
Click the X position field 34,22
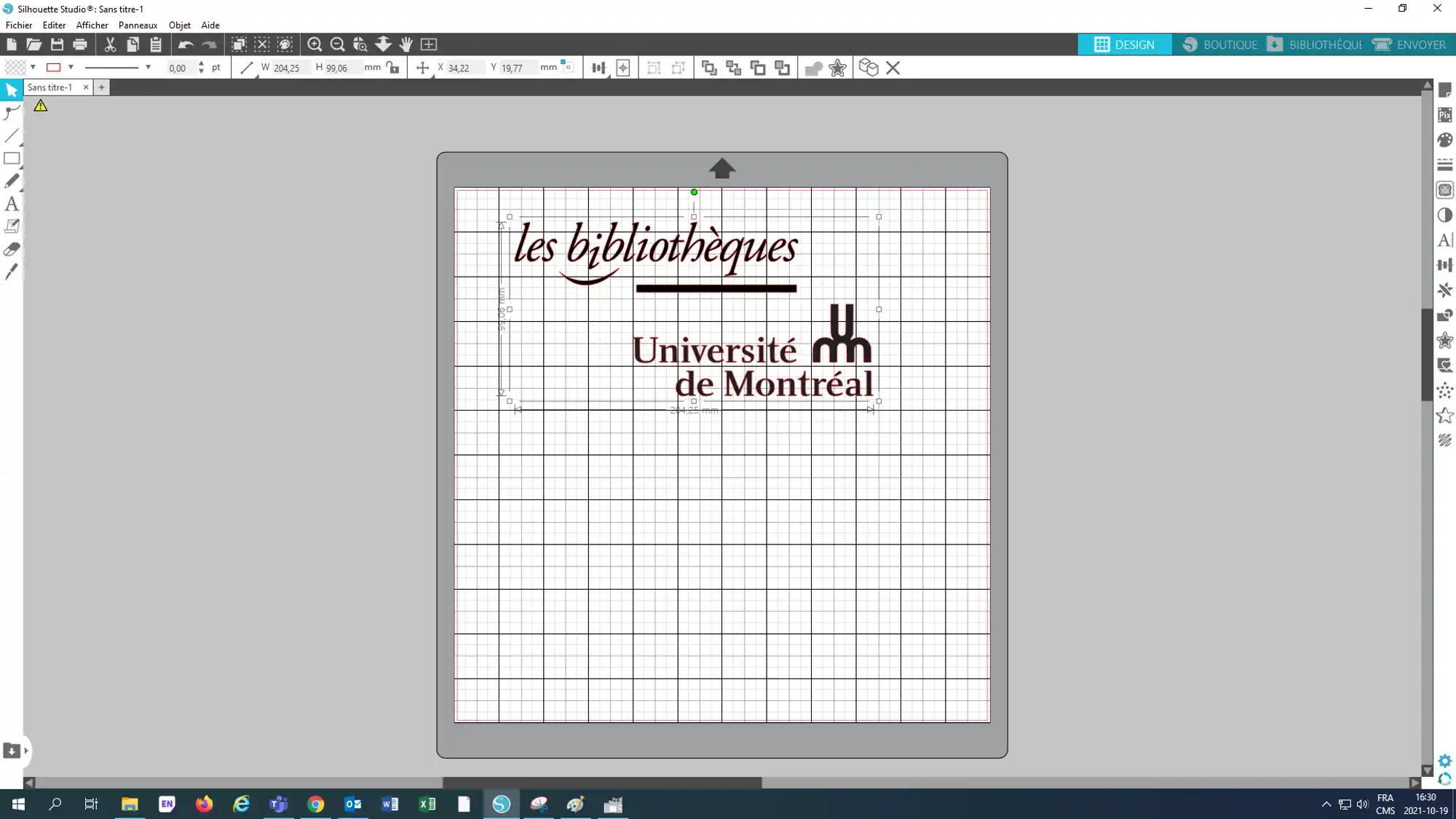tap(466, 68)
